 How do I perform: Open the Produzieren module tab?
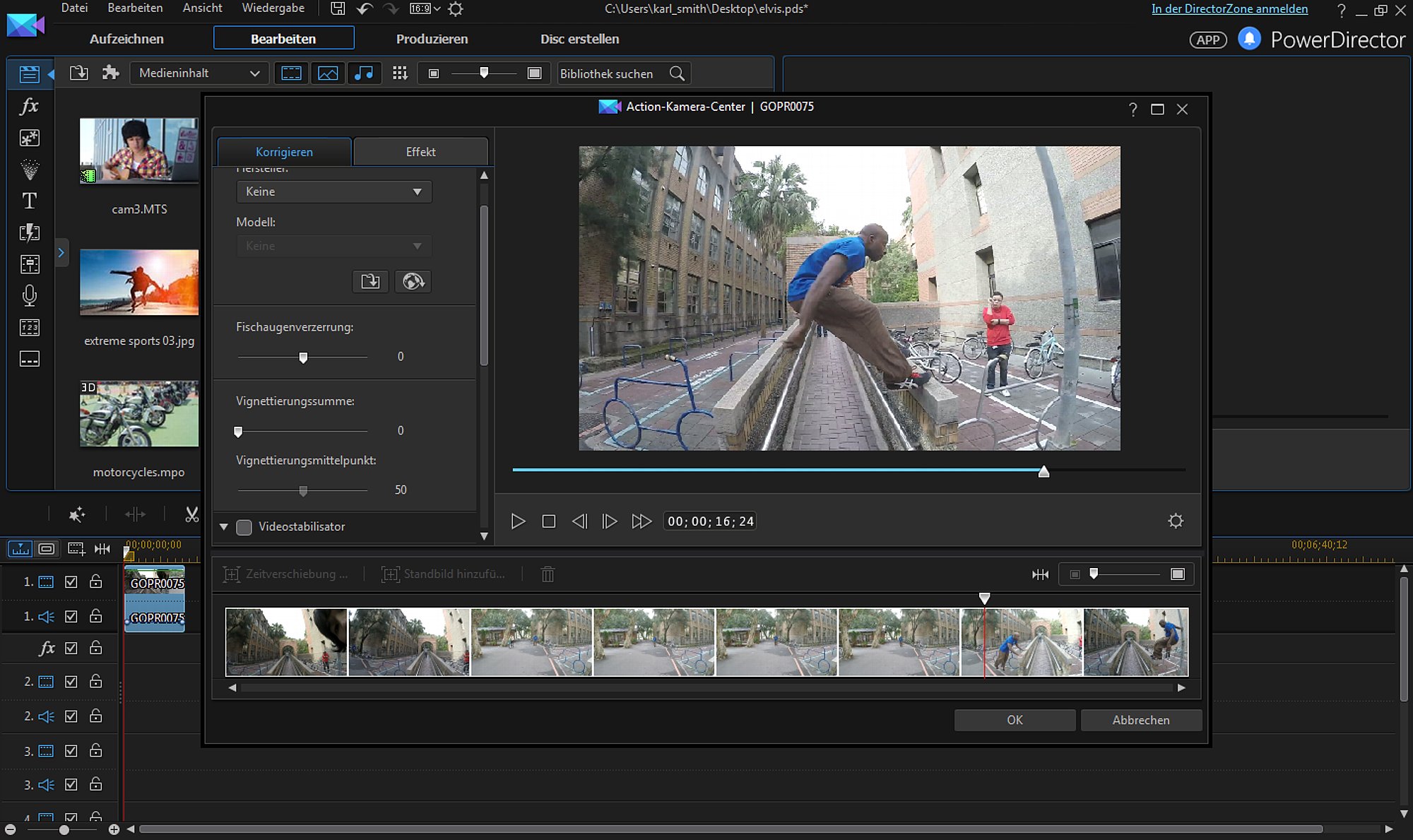coord(432,39)
